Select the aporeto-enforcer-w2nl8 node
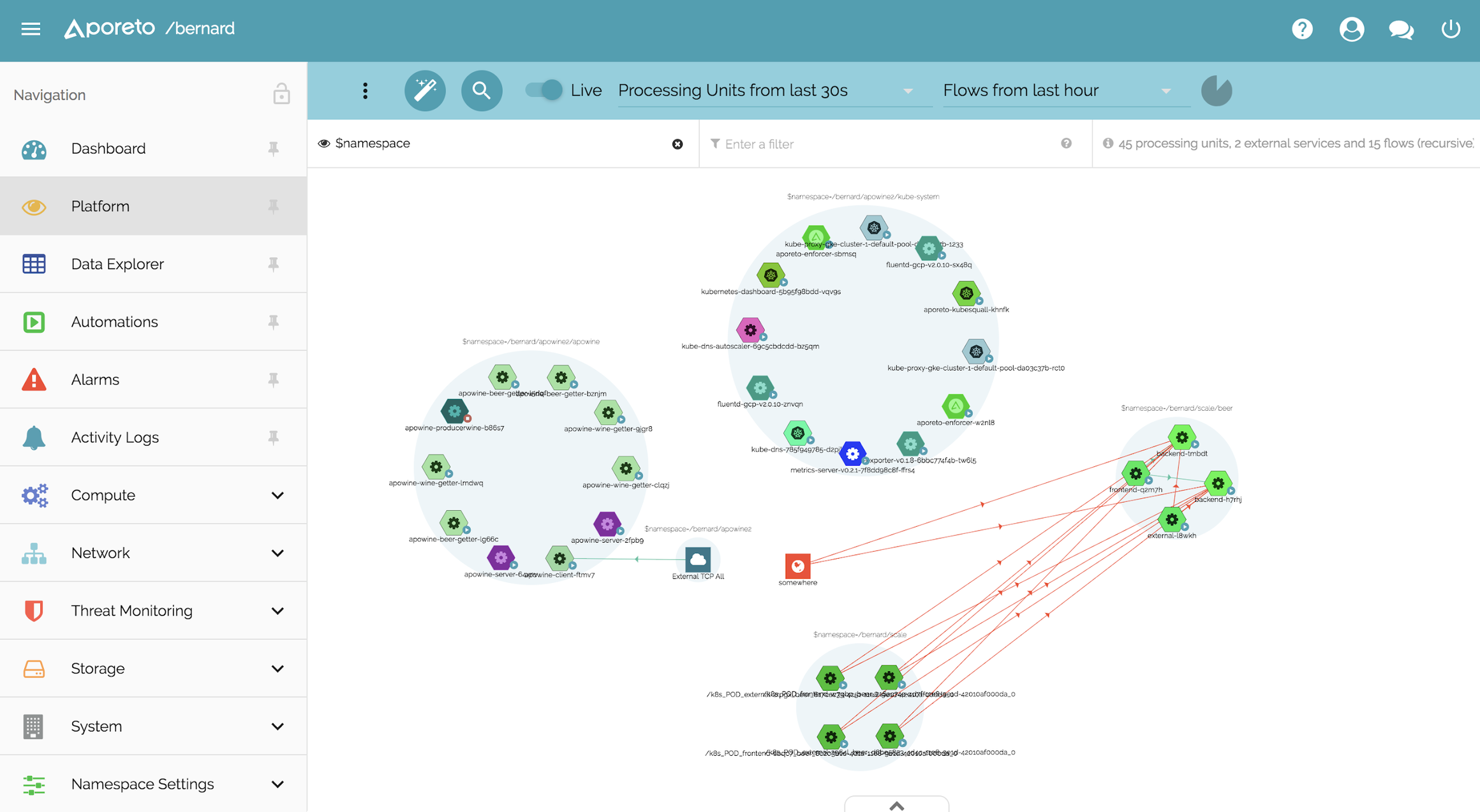The height and width of the screenshot is (812, 1480). point(956,406)
